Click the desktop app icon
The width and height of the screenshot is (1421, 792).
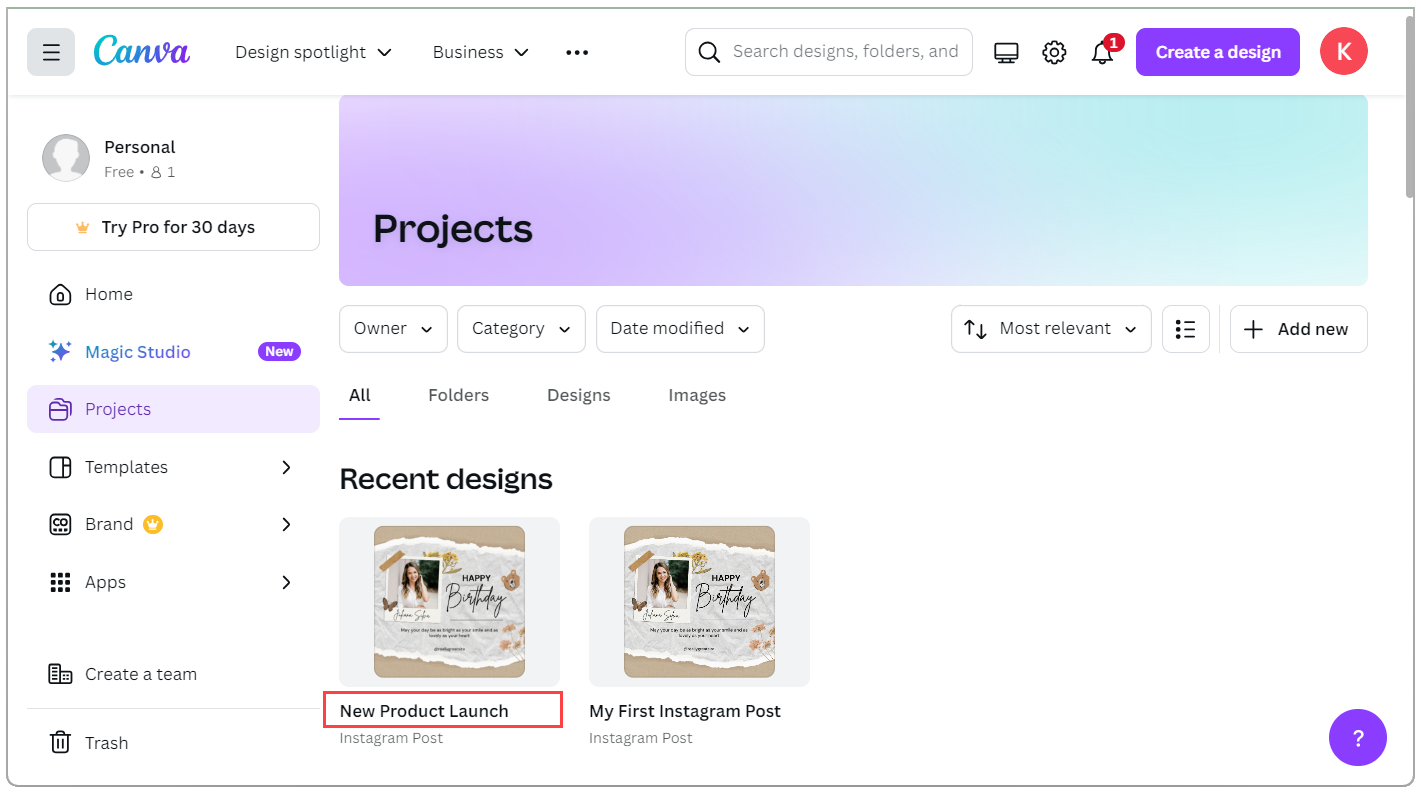pyautogui.click(x=1006, y=51)
